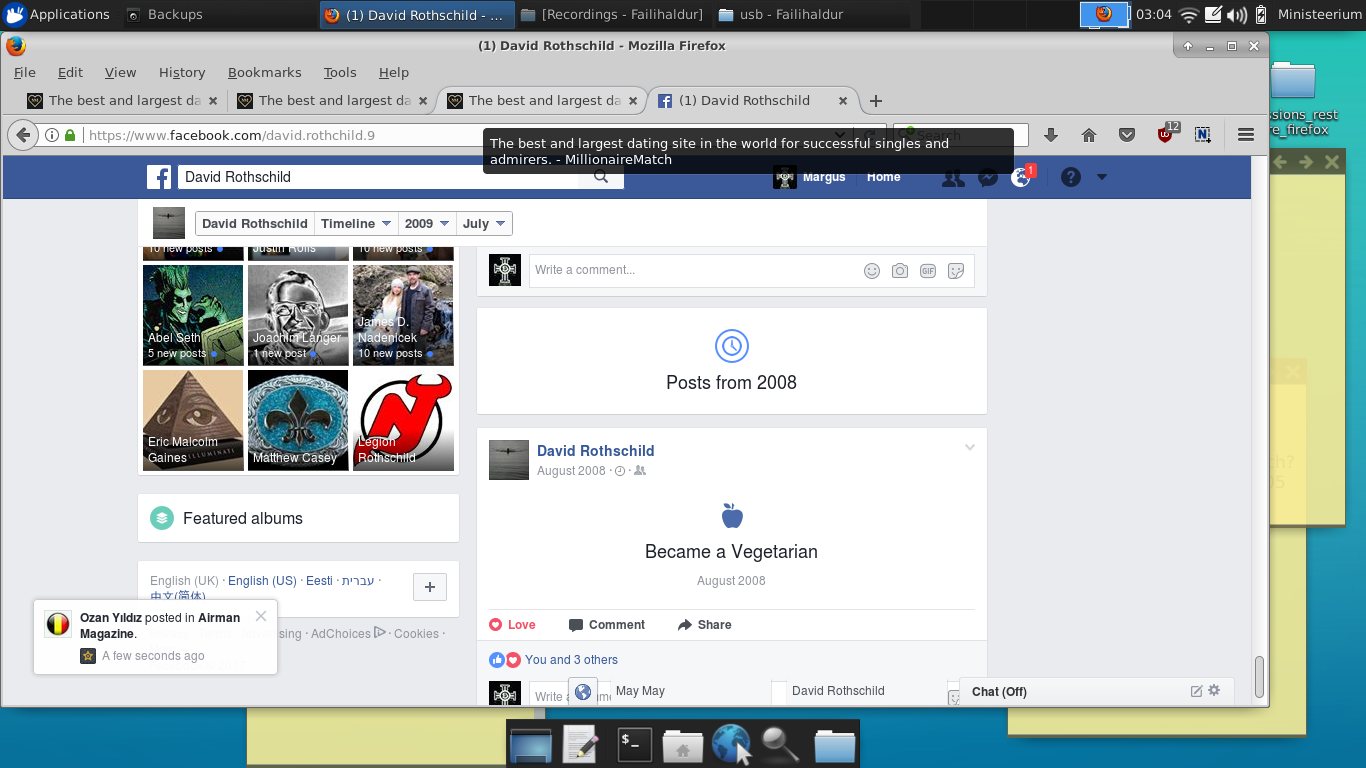Click the Pocket toolbar icon
1366x768 pixels.
[x=1127, y=135]
